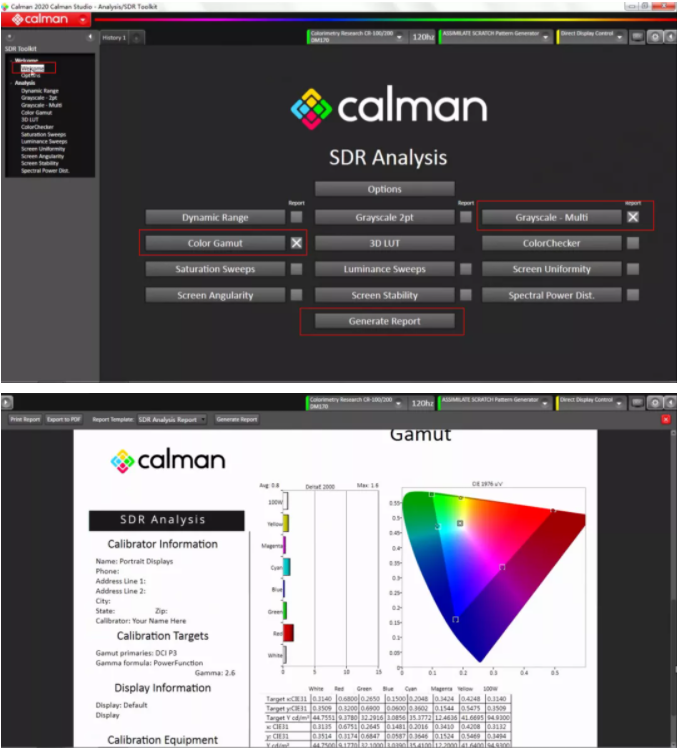Select Luminance Sweeps in the toolkit tree
677x748 pixels.
coord(44,141)
